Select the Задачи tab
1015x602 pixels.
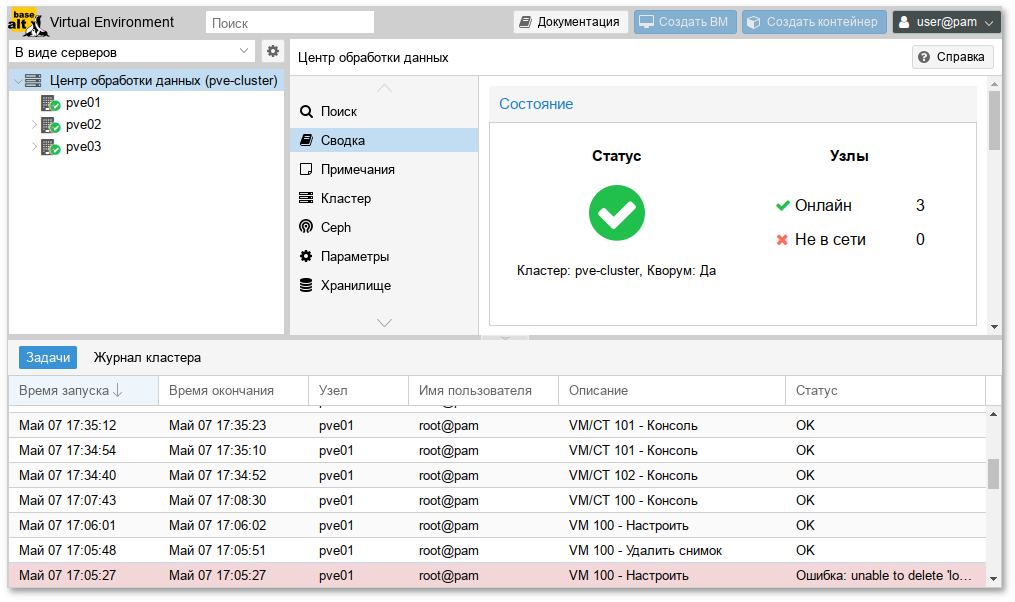tap(48, 357)
